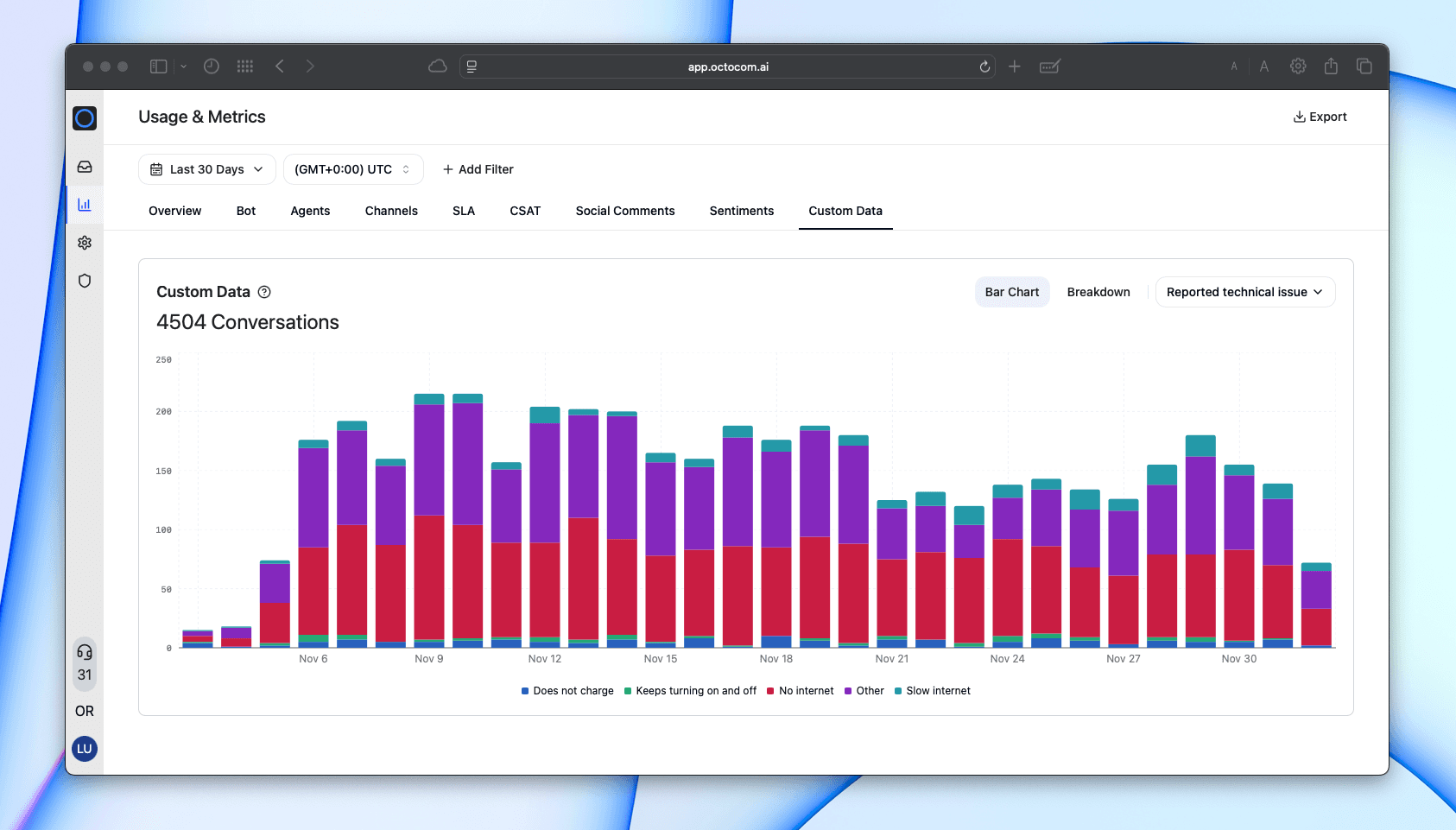Image resolution: width=1456 pixels, height=830 pixels.
Task: Open the settings gear in sidebar
Action: (x=85, y=243)
